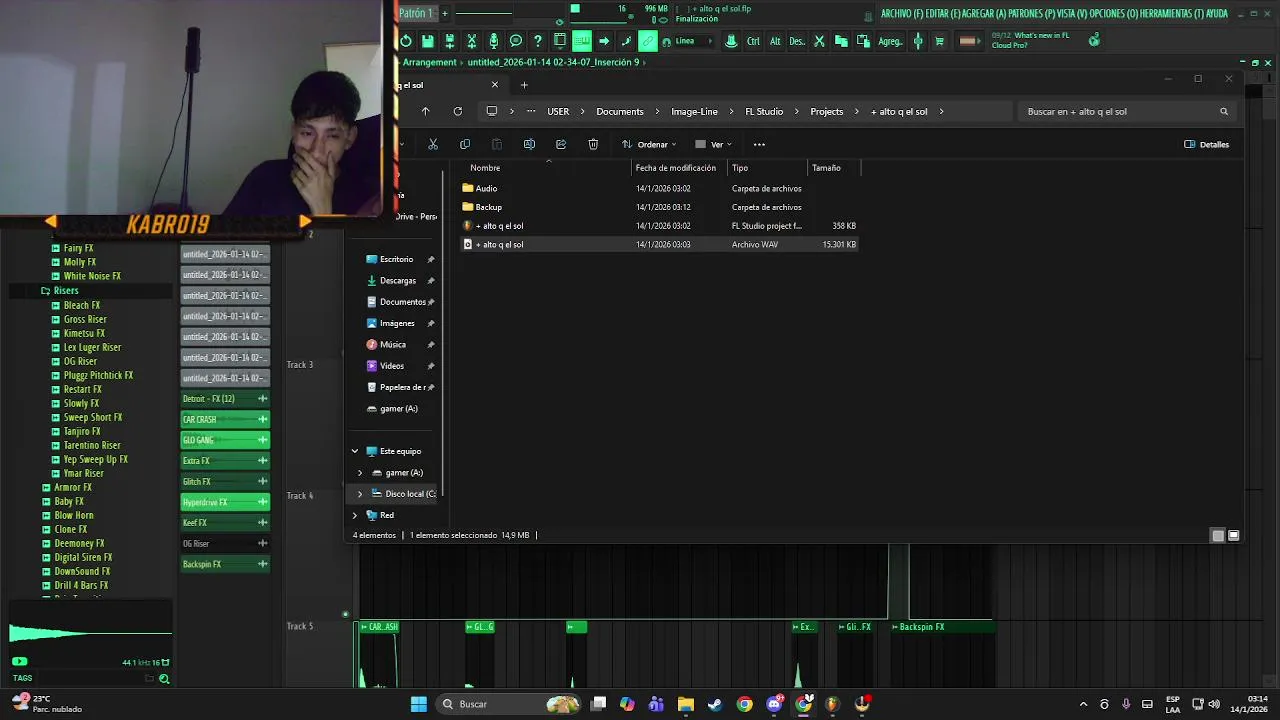The width and height of the screenshot is (1280, 720).
Task: Click the chat bubble icon in FL toolbar
Action: (516, 41)
